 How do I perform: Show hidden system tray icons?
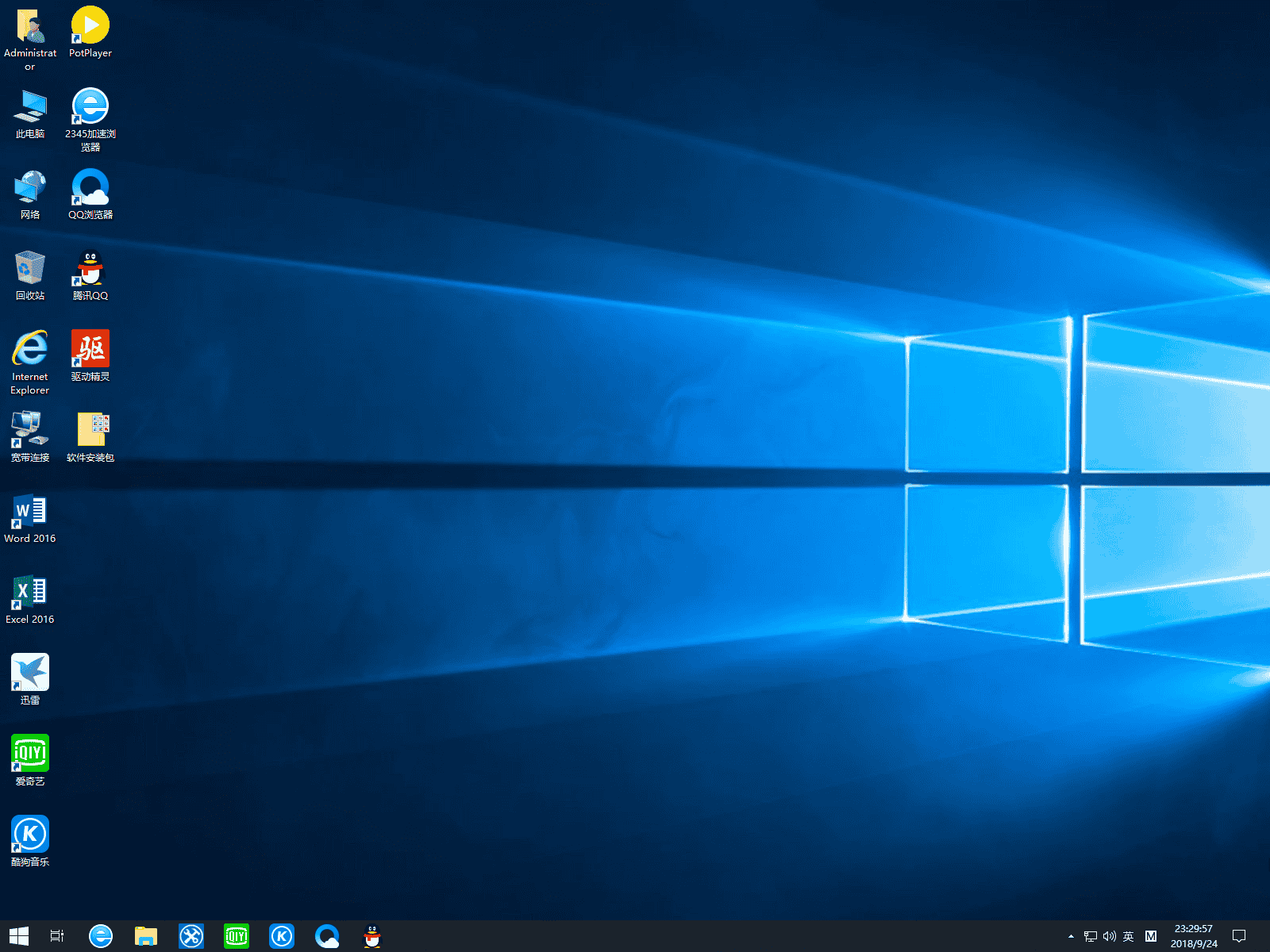tap(1071, 936)
